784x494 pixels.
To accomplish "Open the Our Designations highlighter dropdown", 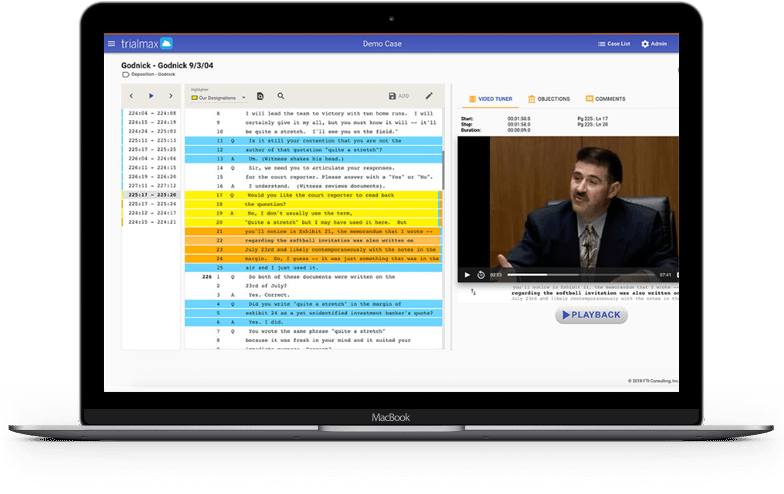I will [218, 98].
